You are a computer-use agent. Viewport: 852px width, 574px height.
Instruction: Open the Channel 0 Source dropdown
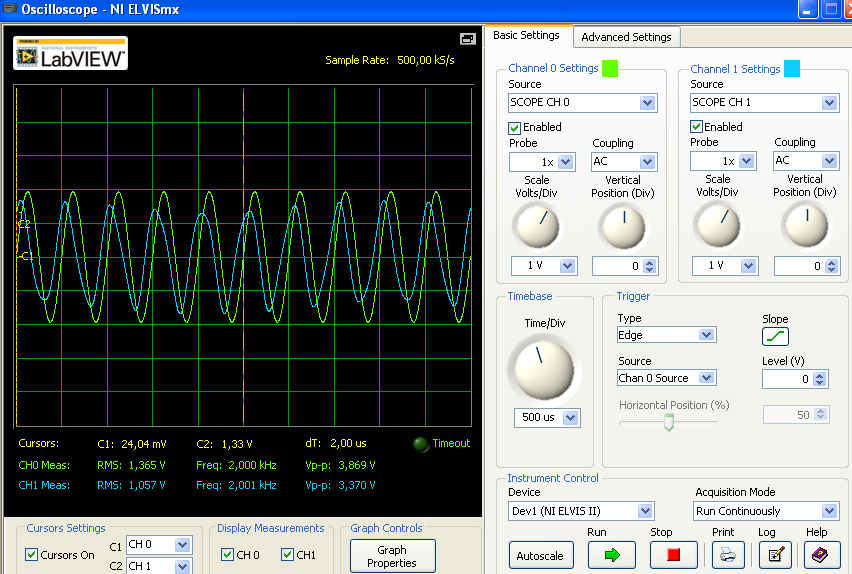pyautogui.click(x=647, y=103)
